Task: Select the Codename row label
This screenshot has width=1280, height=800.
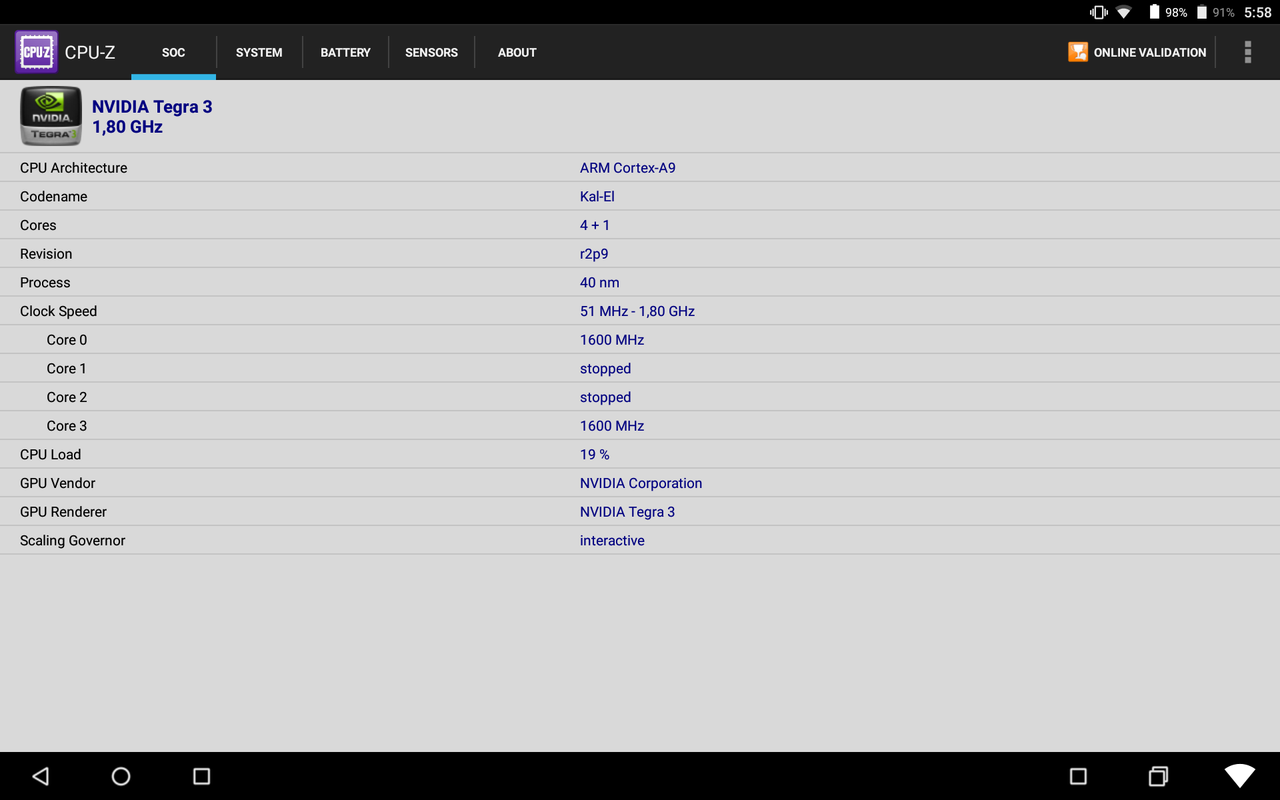Action: click(x=54, y=197)
